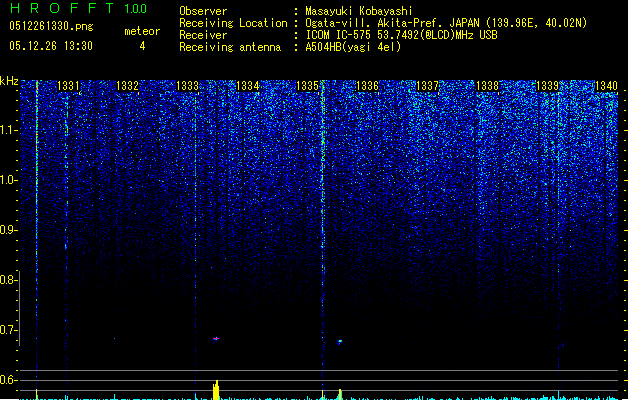Image resolution: width=629 pixels, height=400 pixels.
Task: Click the 1334 time marker
Action: [248, 86]
